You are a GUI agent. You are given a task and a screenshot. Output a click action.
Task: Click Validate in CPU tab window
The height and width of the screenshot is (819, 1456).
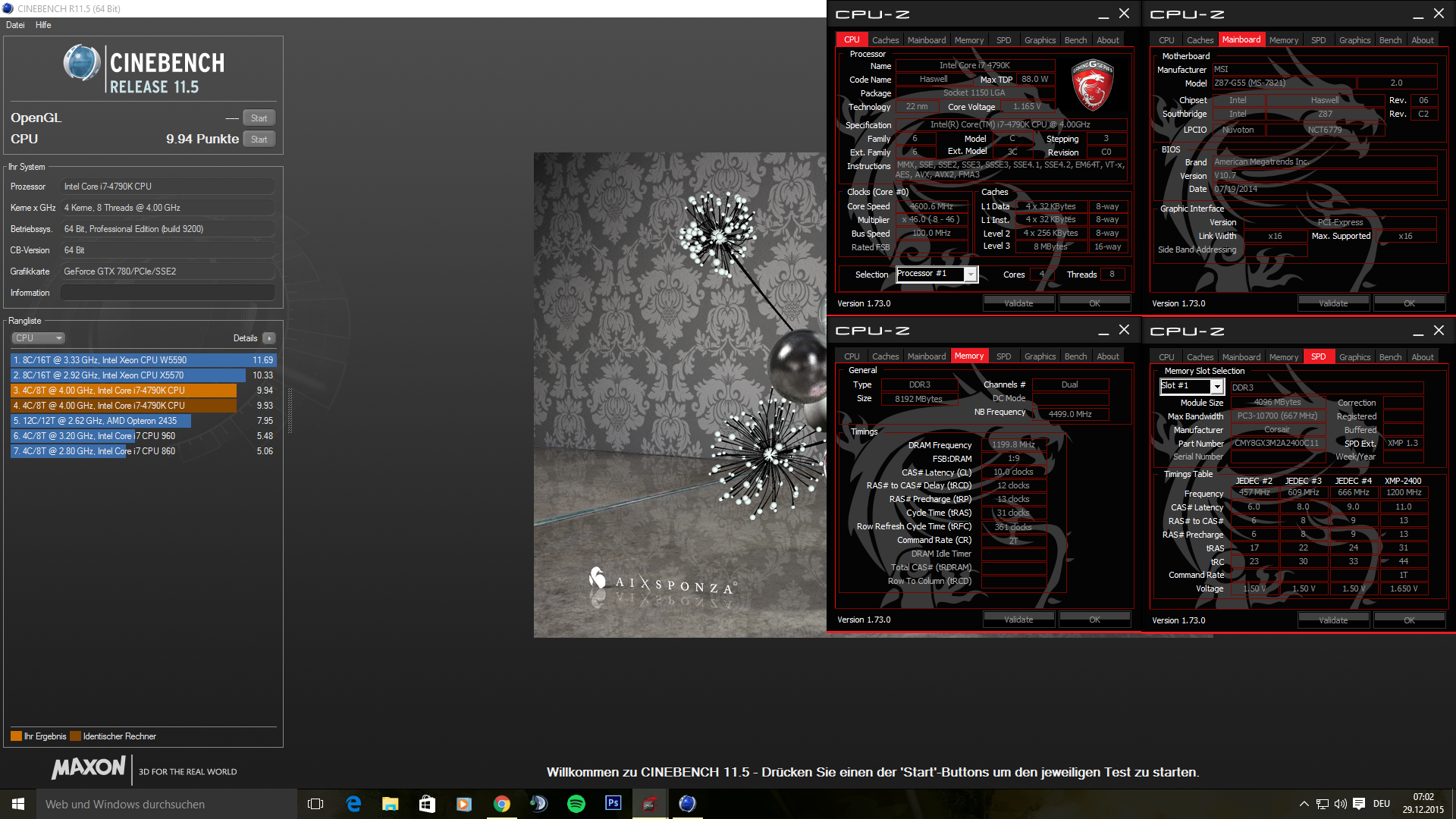point(1018,303)
